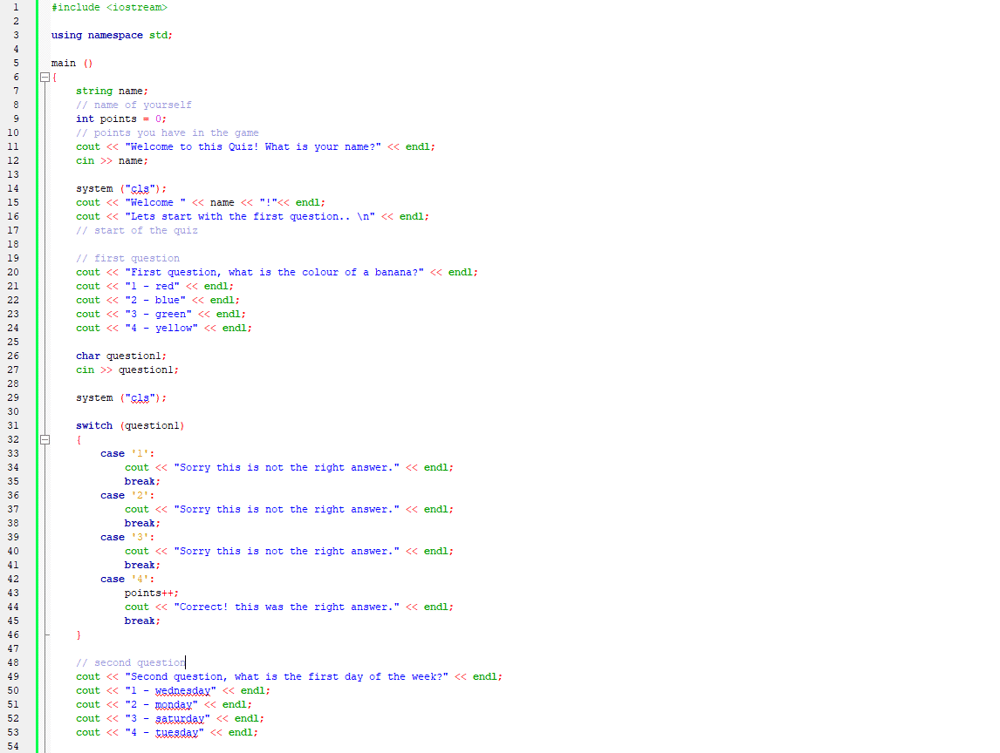Click line number 1 in the gutter
The width and height of the screenshot is (1000, 753).
14,7
